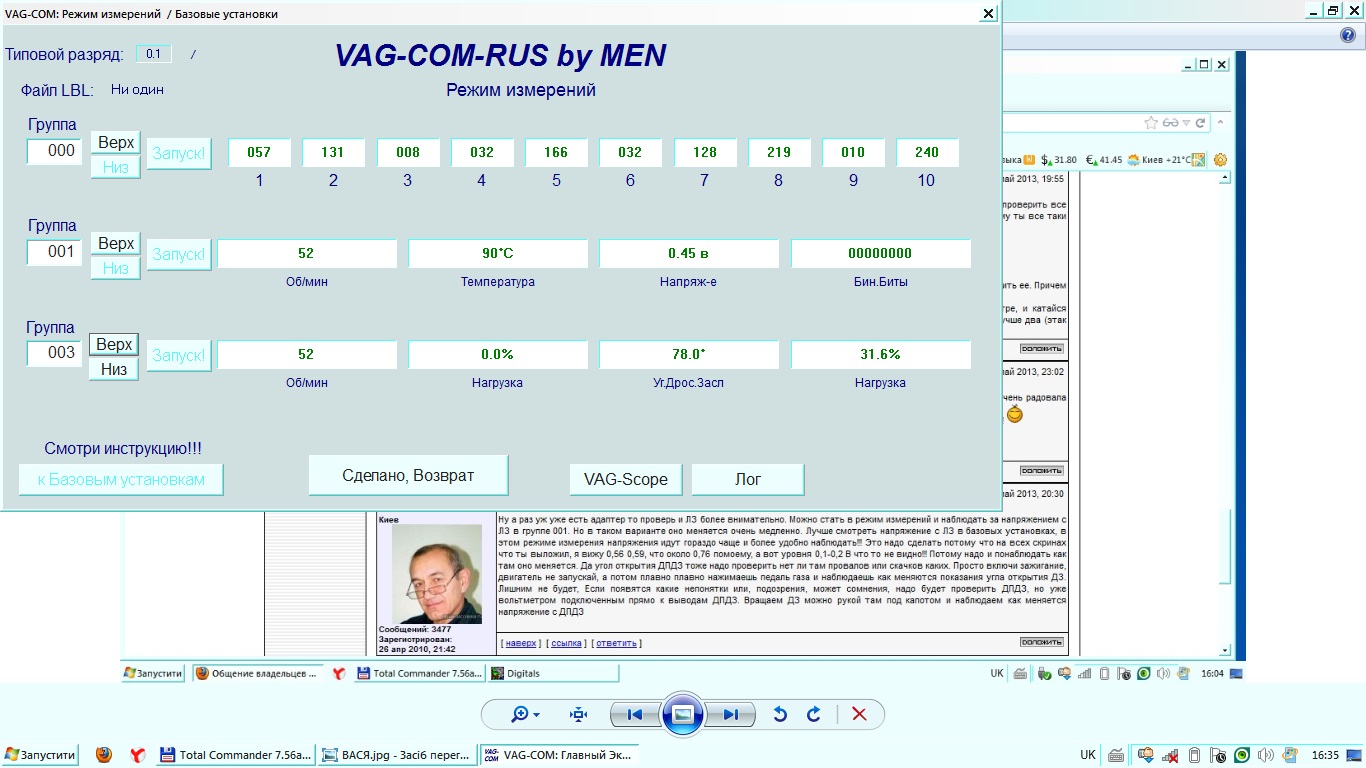Screen dimensions: 1366x768
Task: Switch to Total Commander on the taskbar showing 16:35
Action: pos(235,755)
